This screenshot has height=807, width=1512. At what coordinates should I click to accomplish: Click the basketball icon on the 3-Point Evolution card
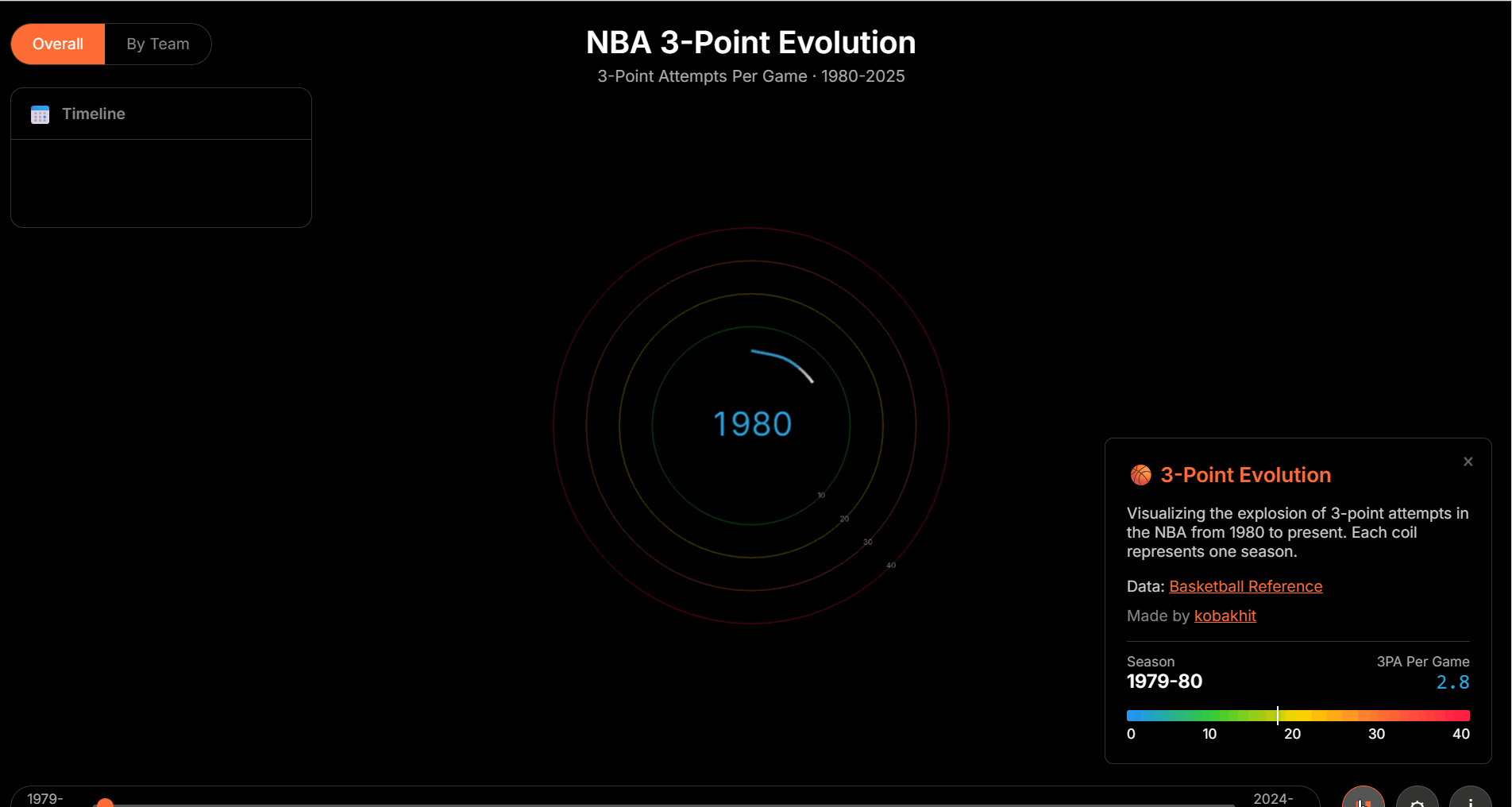tap(1140, 474)
